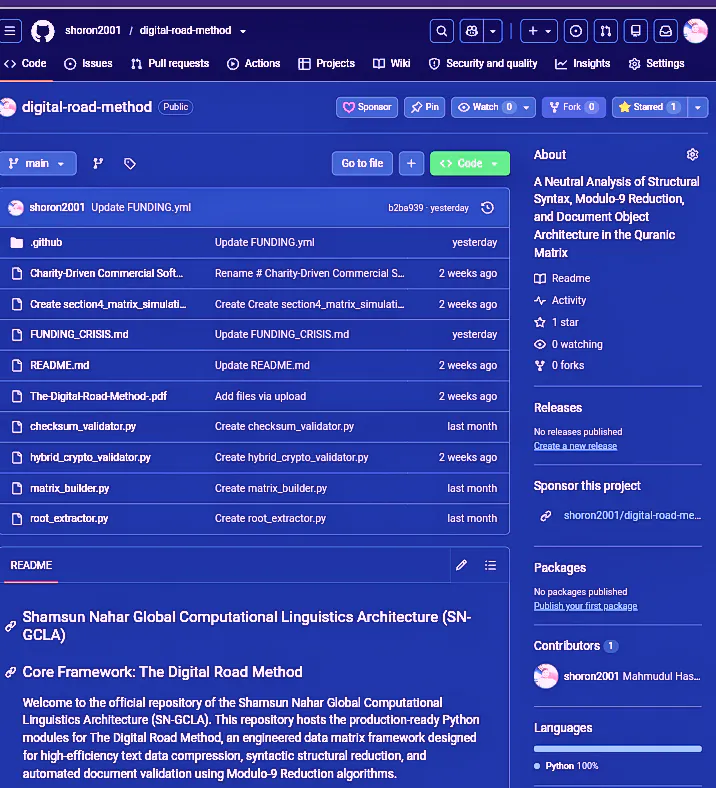Open the Insights tab
The width and height of the screenshot is (716, 788).
coord(583,63)
